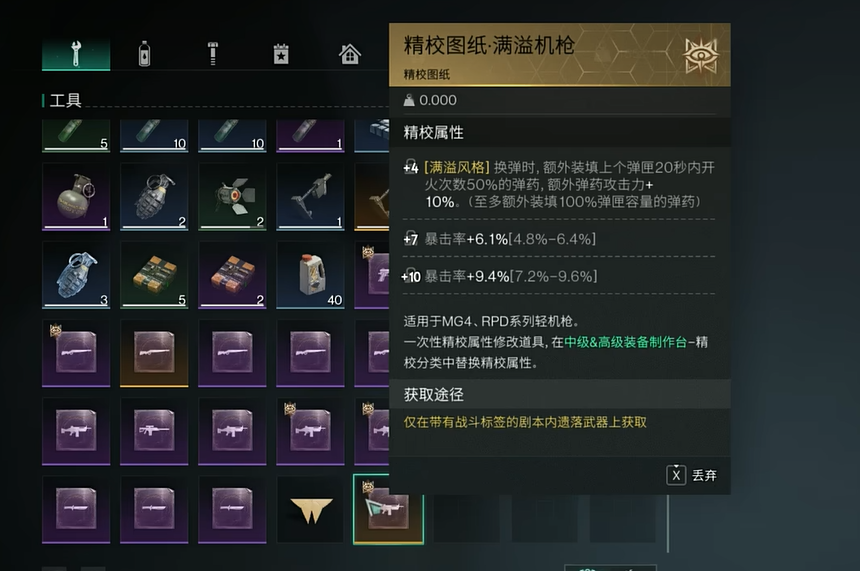This screenshot has width=860, height=571.
Task: Select the bolt materials tab icon
Action: (213, 54)
